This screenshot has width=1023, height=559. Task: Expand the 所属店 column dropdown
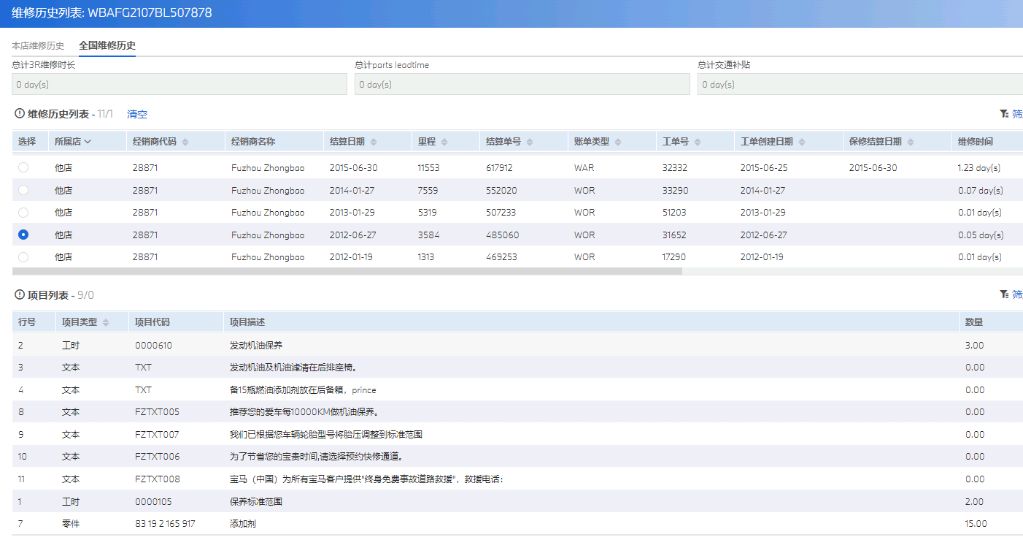[87, 142]
